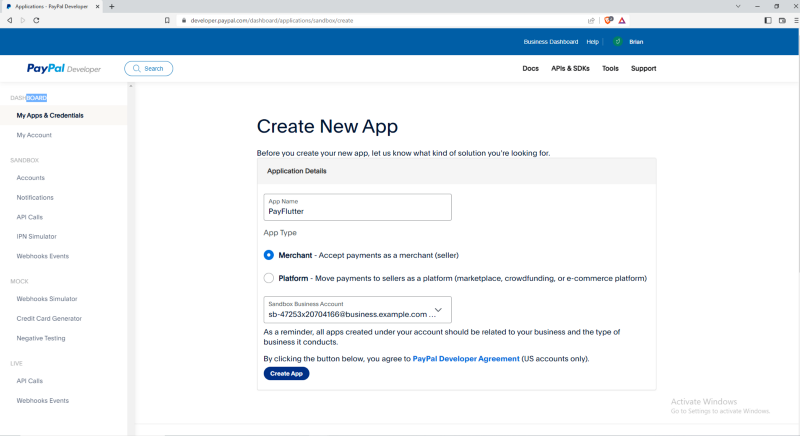Open My Account in sidebar

tap(34, 135)
